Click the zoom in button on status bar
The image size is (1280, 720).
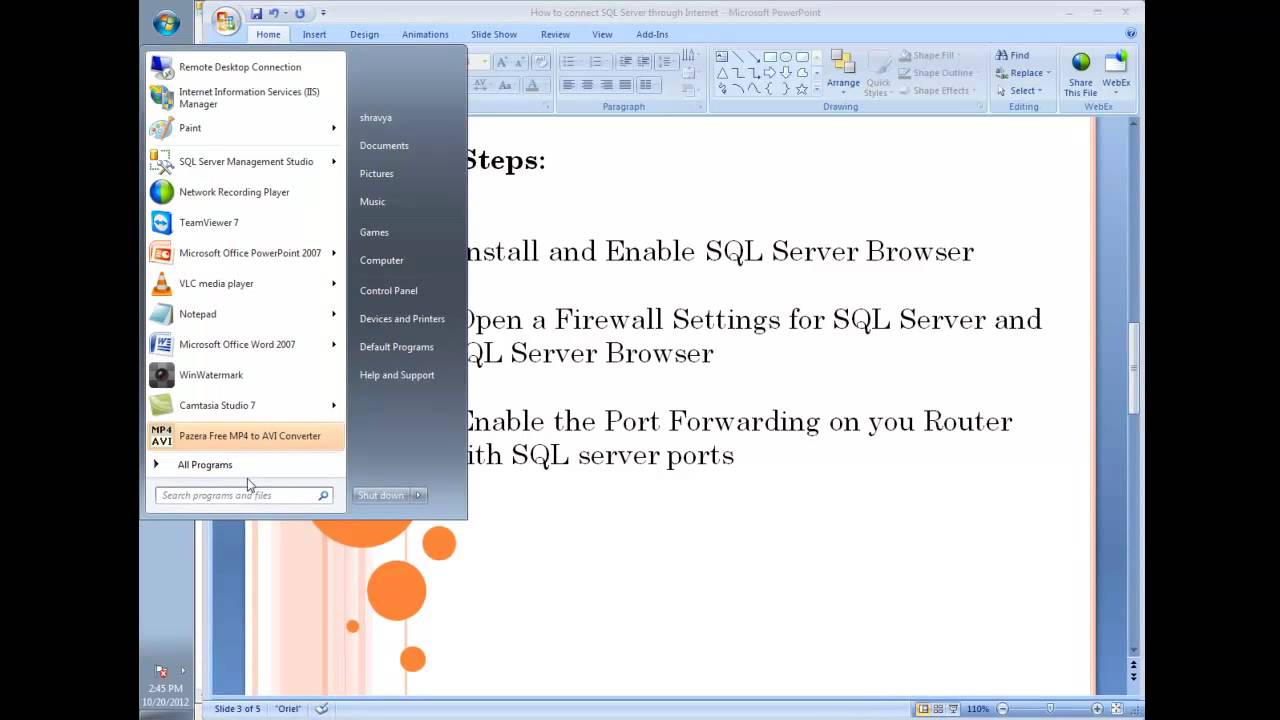pos(1097,708)
